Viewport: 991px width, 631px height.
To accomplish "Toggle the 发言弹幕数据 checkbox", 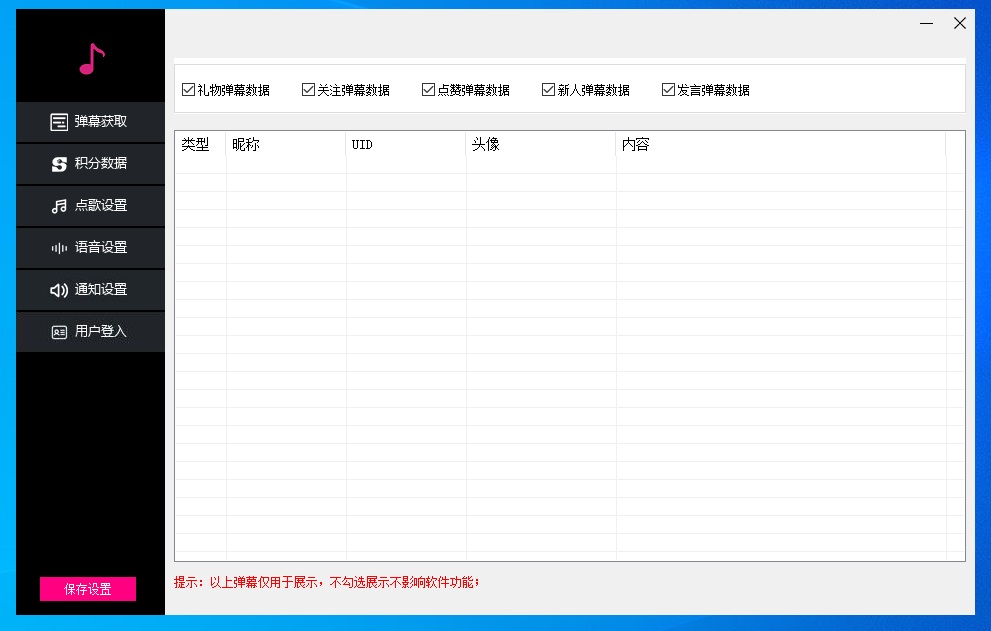I will [x=668, y=90].
